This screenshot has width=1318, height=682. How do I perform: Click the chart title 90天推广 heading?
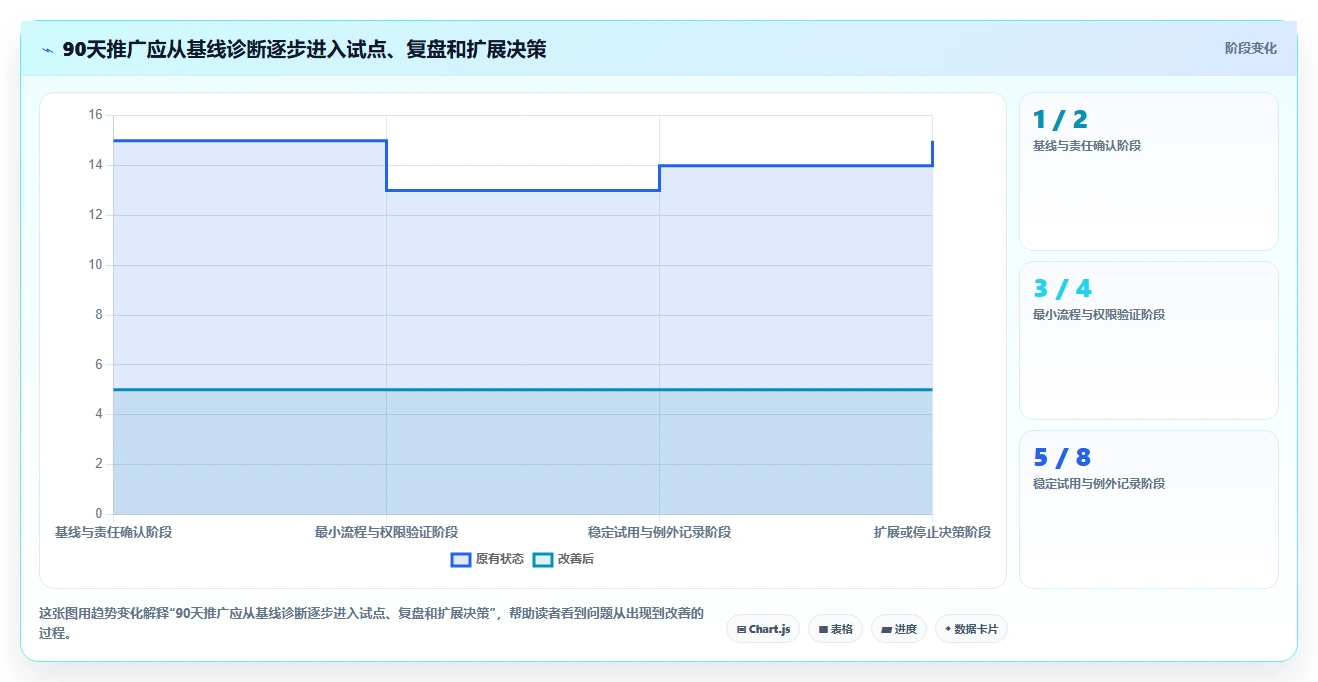pyautogui.click(x=304, y=49)
